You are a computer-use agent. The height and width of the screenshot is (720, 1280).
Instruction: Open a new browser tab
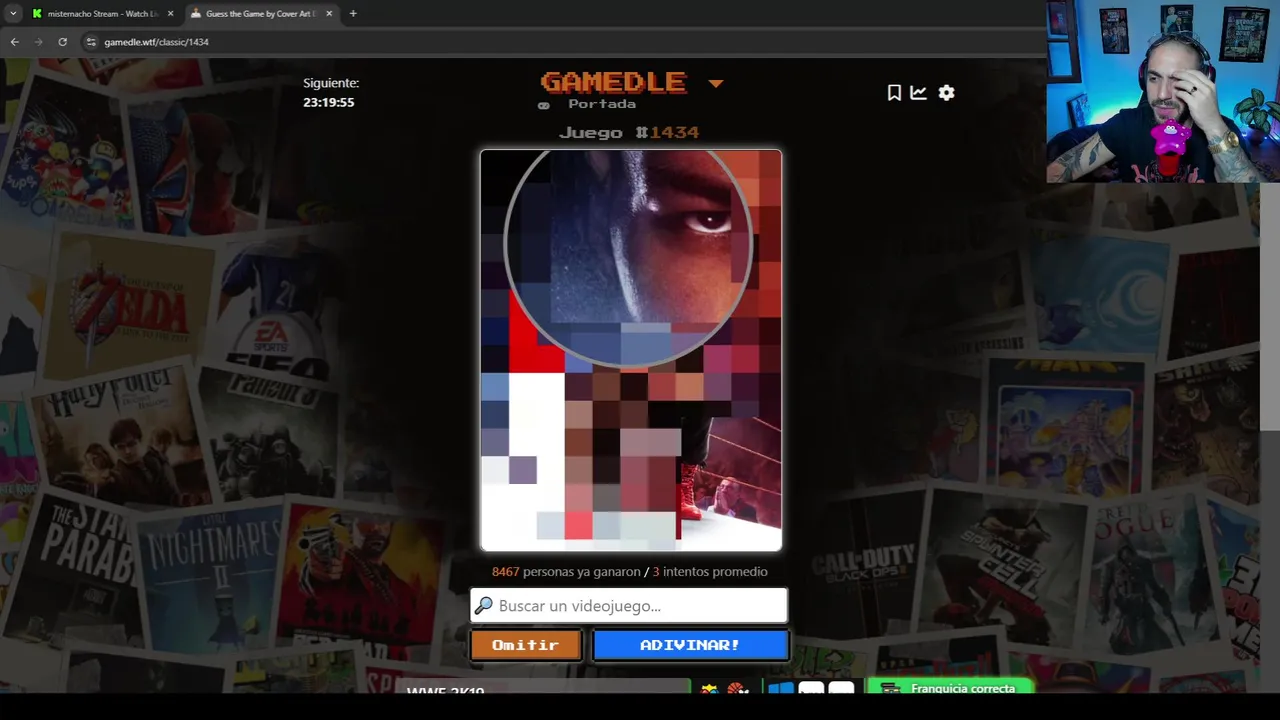click(x=353, y=14)
